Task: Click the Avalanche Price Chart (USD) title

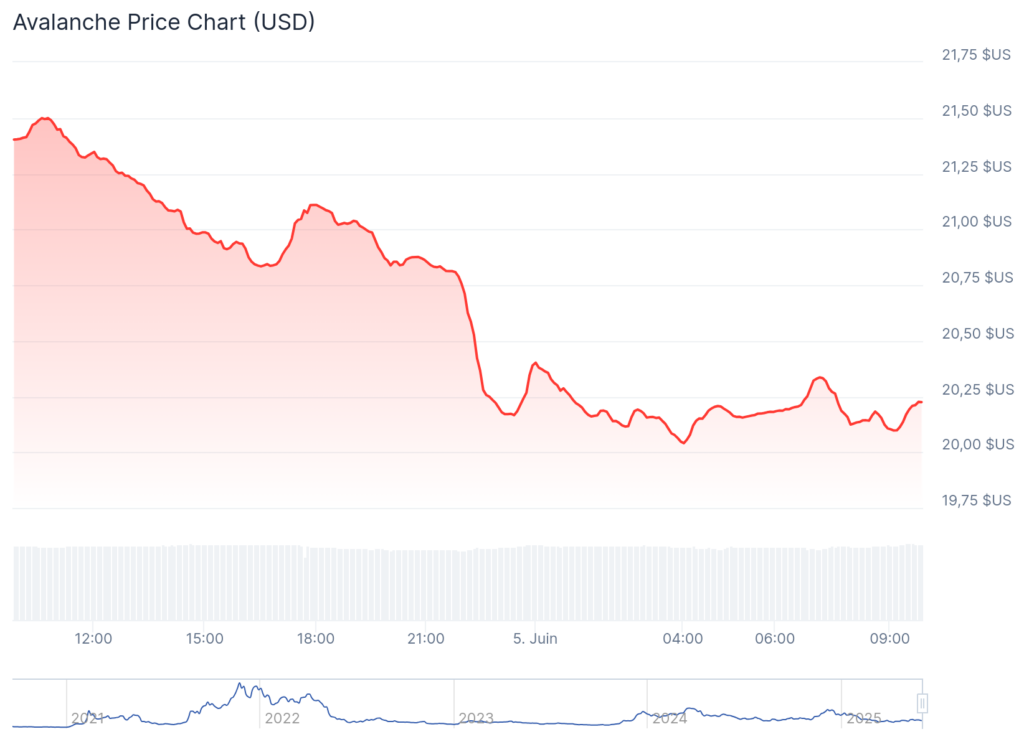Action: coord(164,21)
